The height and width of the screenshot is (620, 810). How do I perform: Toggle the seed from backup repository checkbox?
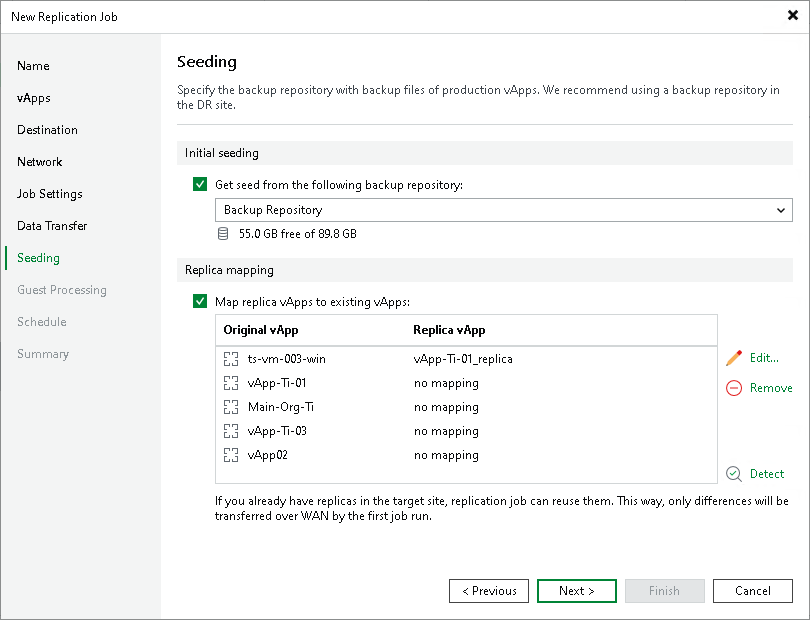point(199,185)
